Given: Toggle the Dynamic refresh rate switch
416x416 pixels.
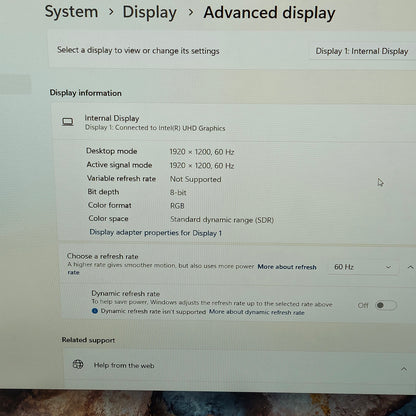Looking at the screenshot, I should (x=386, y=305).
